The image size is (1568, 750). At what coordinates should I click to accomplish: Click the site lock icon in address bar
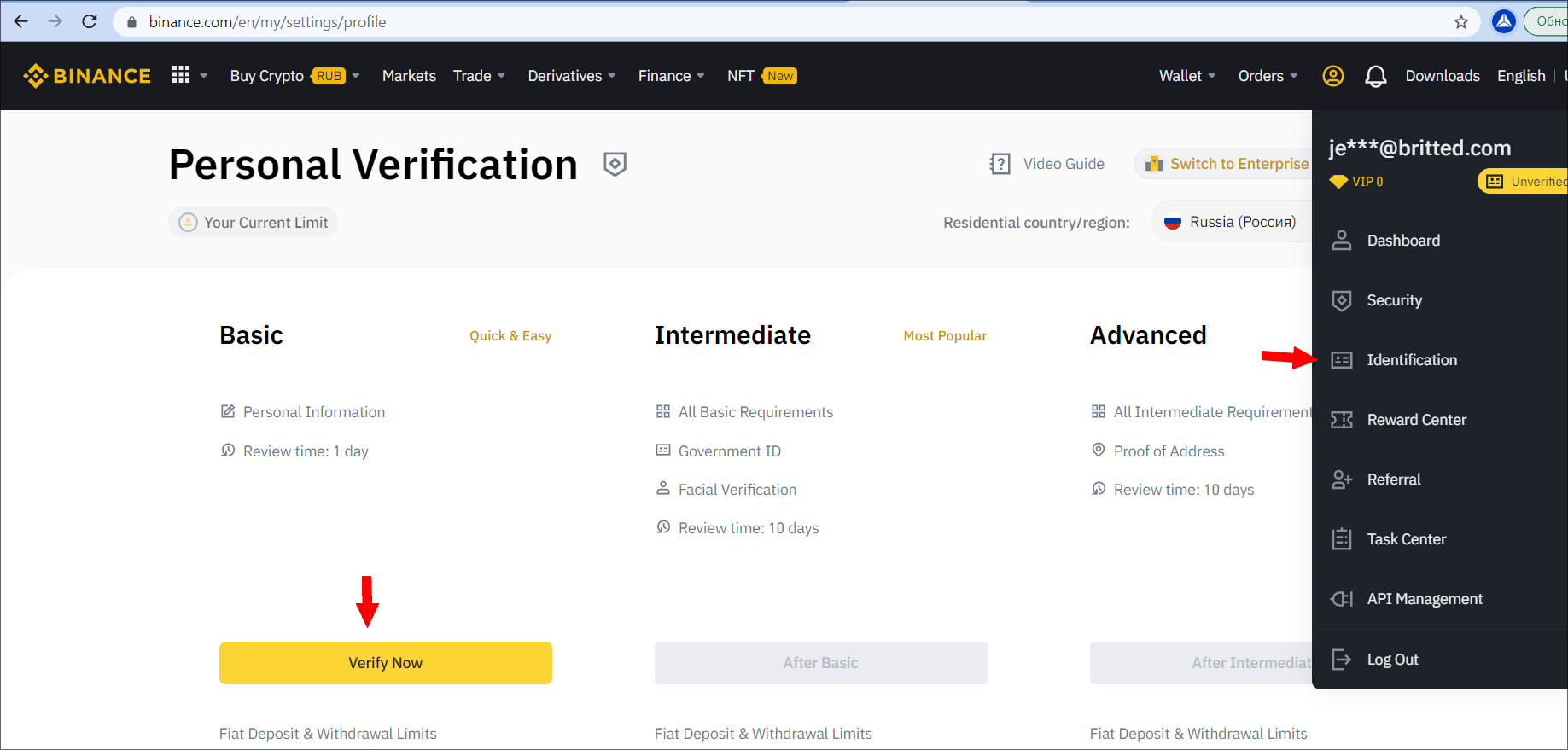pos(131,22)
